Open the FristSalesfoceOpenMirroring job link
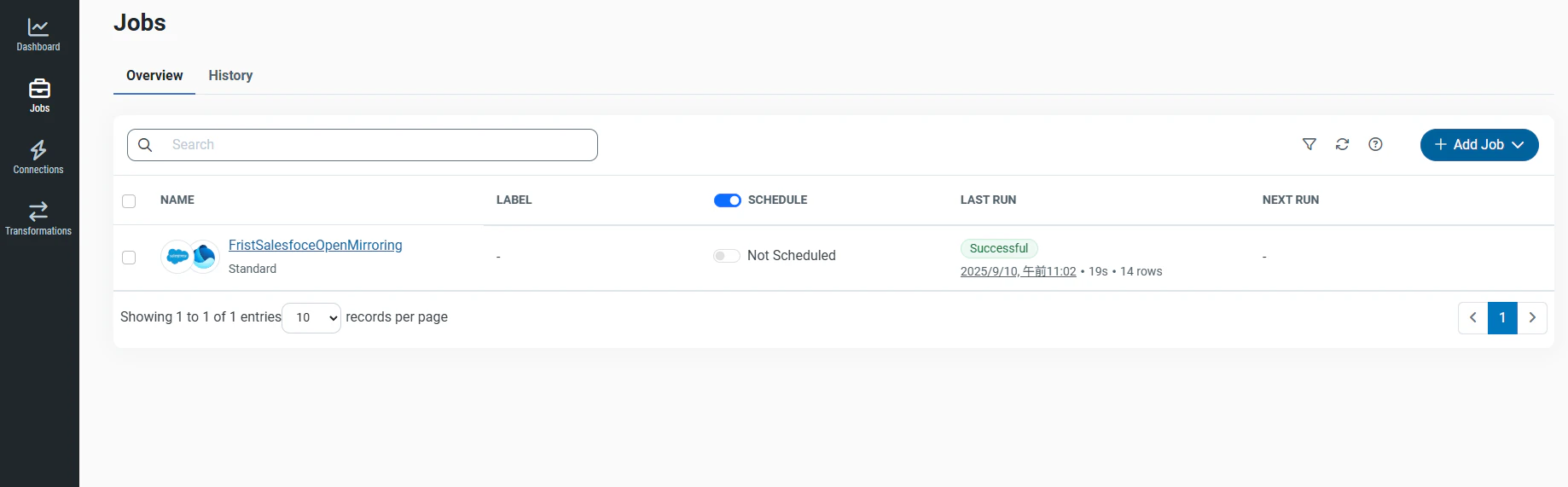Screen dimensions: 1568x487 316,245
